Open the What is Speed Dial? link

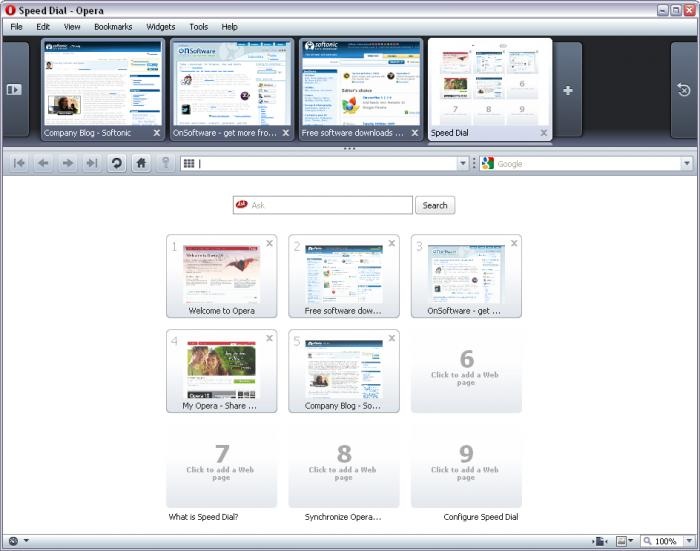(203, 517)
